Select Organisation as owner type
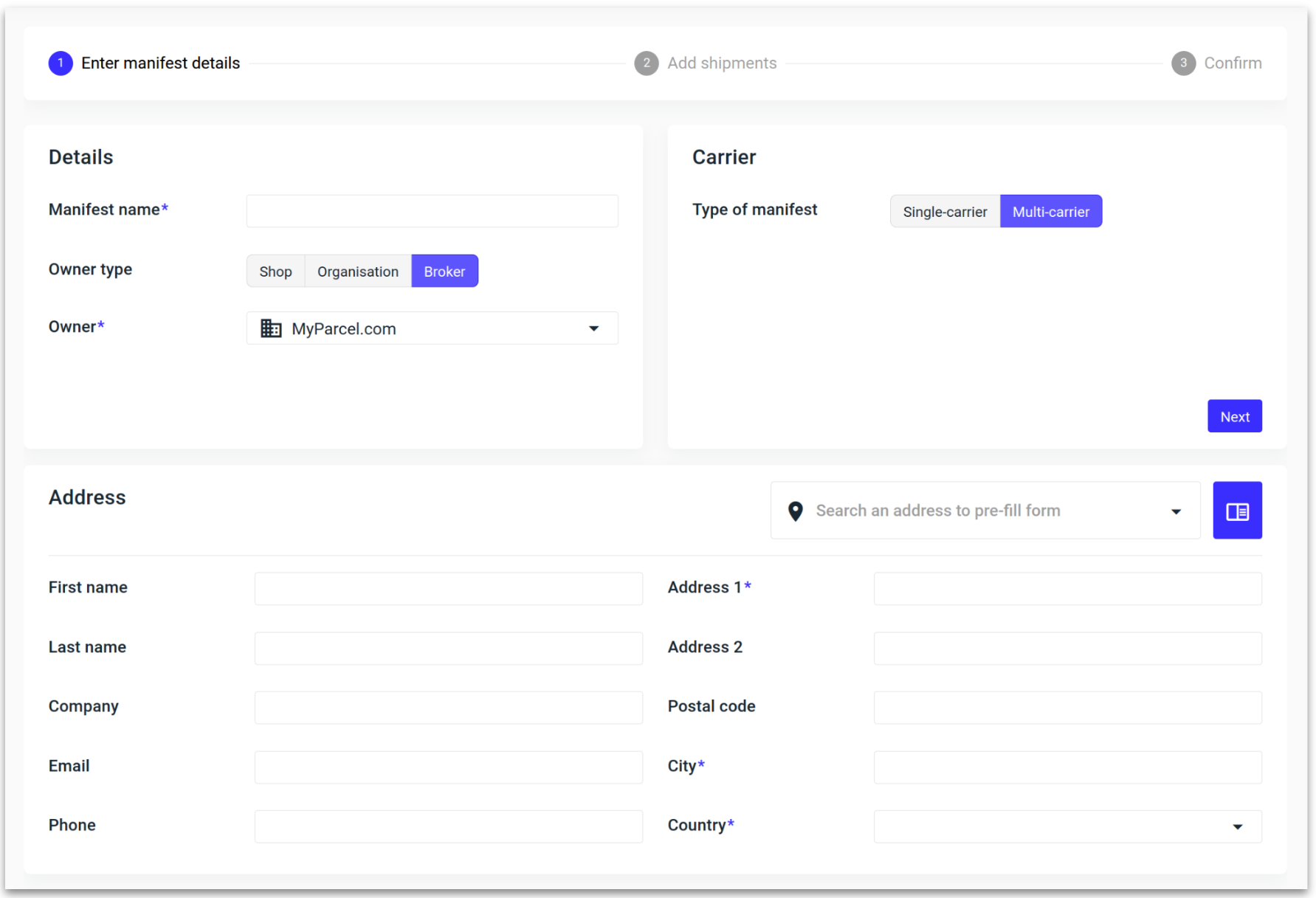The width and height of the screenshot is (1316, 898). (357, 272)
